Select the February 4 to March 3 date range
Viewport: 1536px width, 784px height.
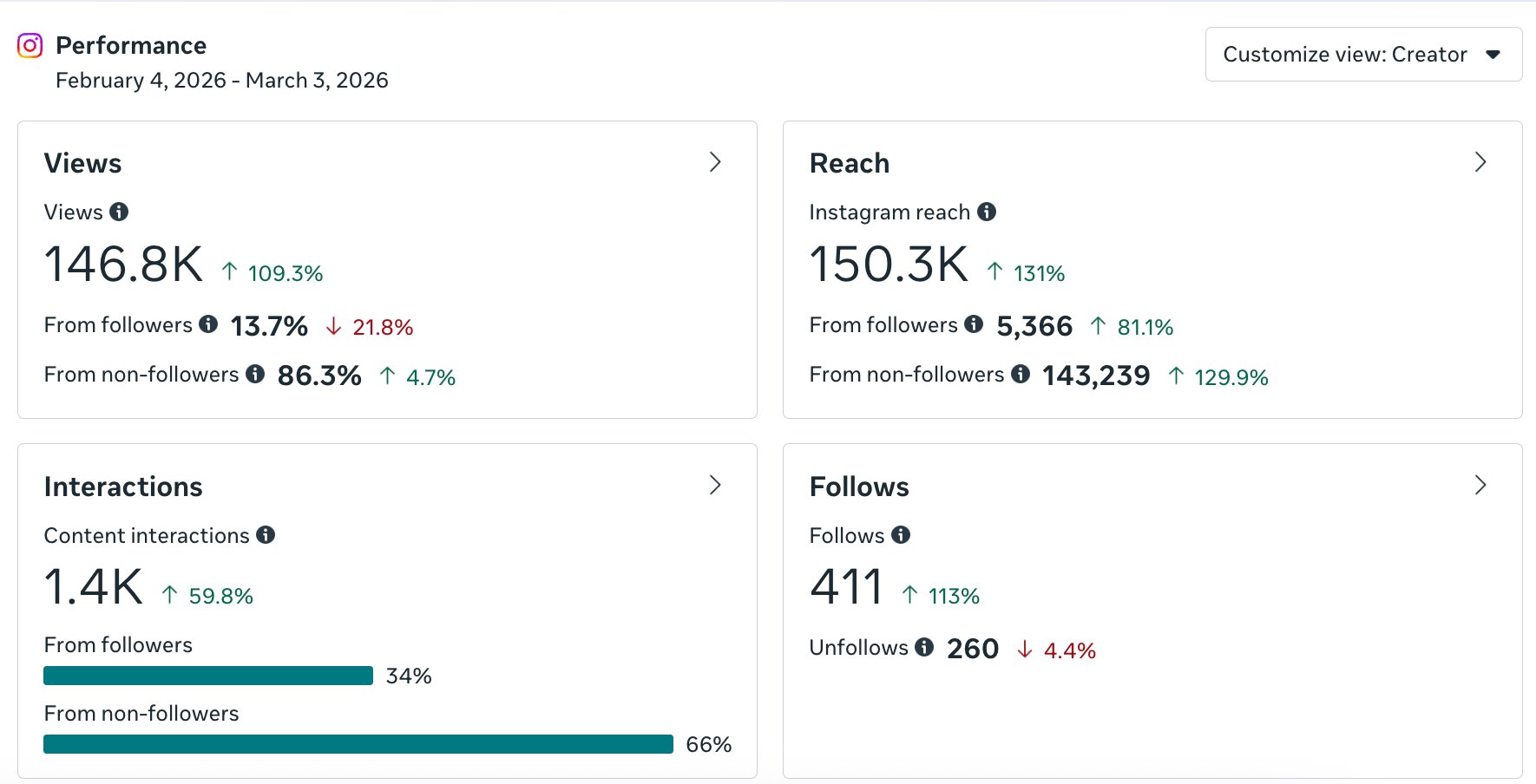pos(222,80)
